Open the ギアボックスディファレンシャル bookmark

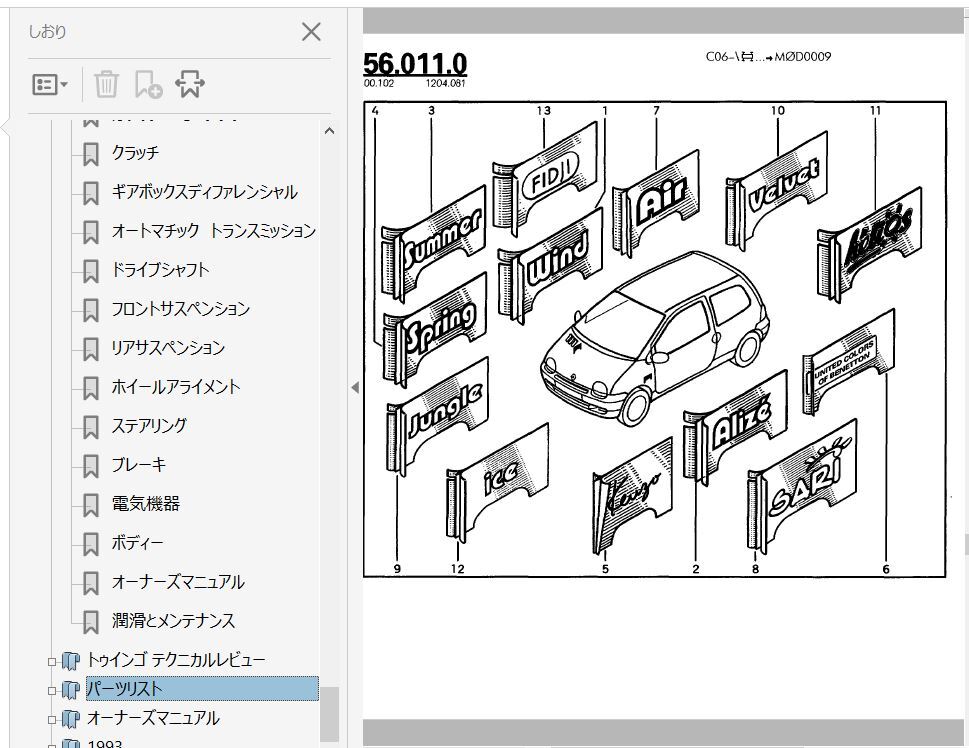205,192
